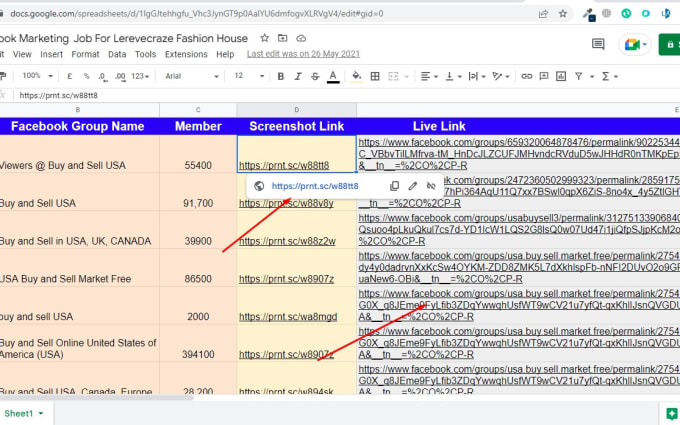This screenshot has width=680, height=425.
Task: Click the formula bar input
Action: [346, 95]
